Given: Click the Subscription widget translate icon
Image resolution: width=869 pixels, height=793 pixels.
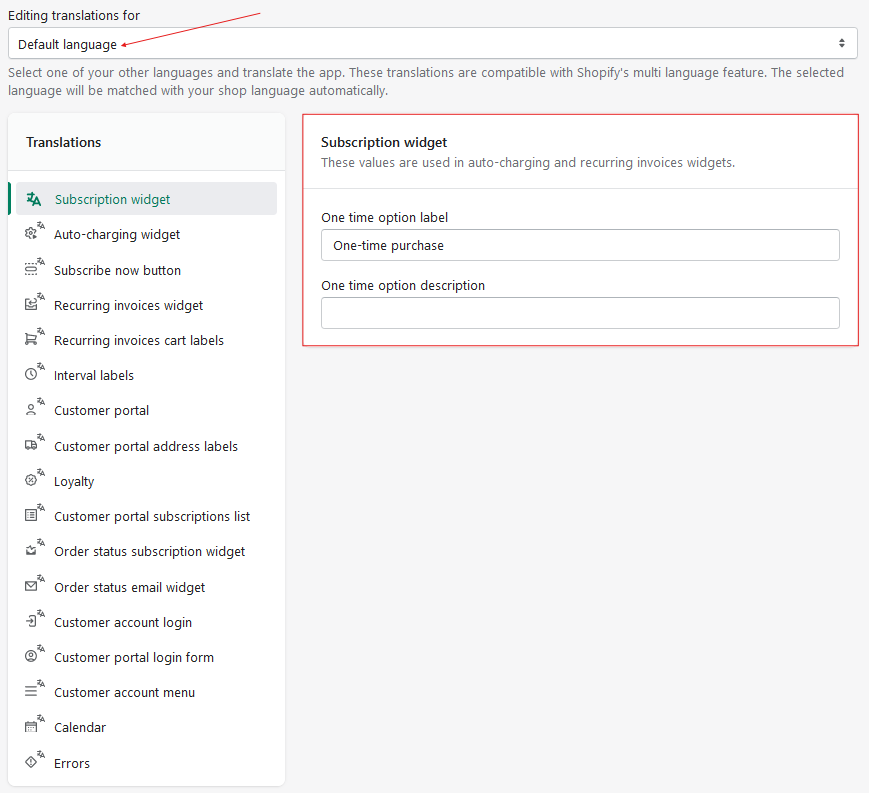Looking at the screenshot, I should [x=34, y=199].
